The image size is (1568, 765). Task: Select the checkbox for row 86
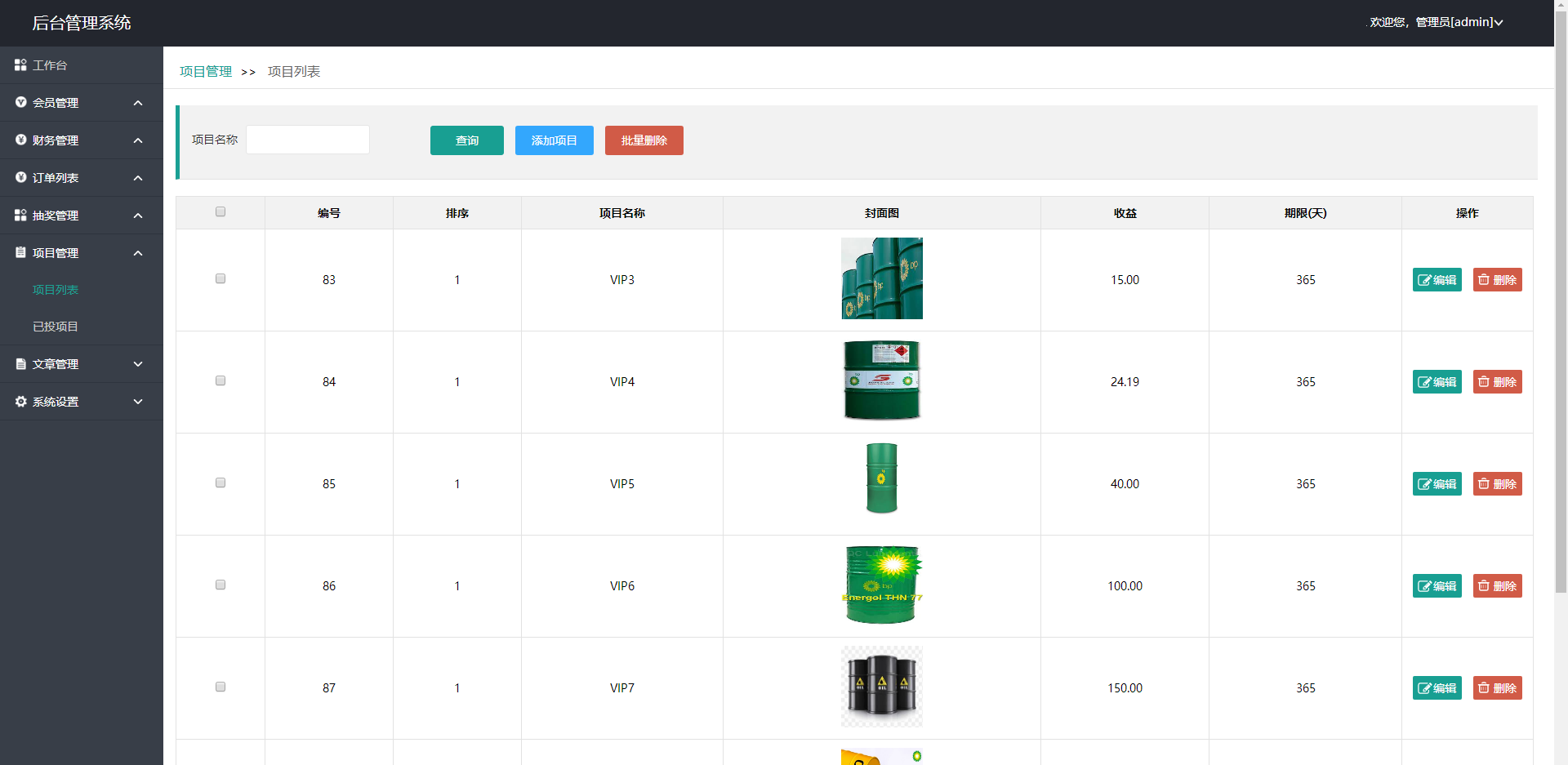(x=220, y=585)
